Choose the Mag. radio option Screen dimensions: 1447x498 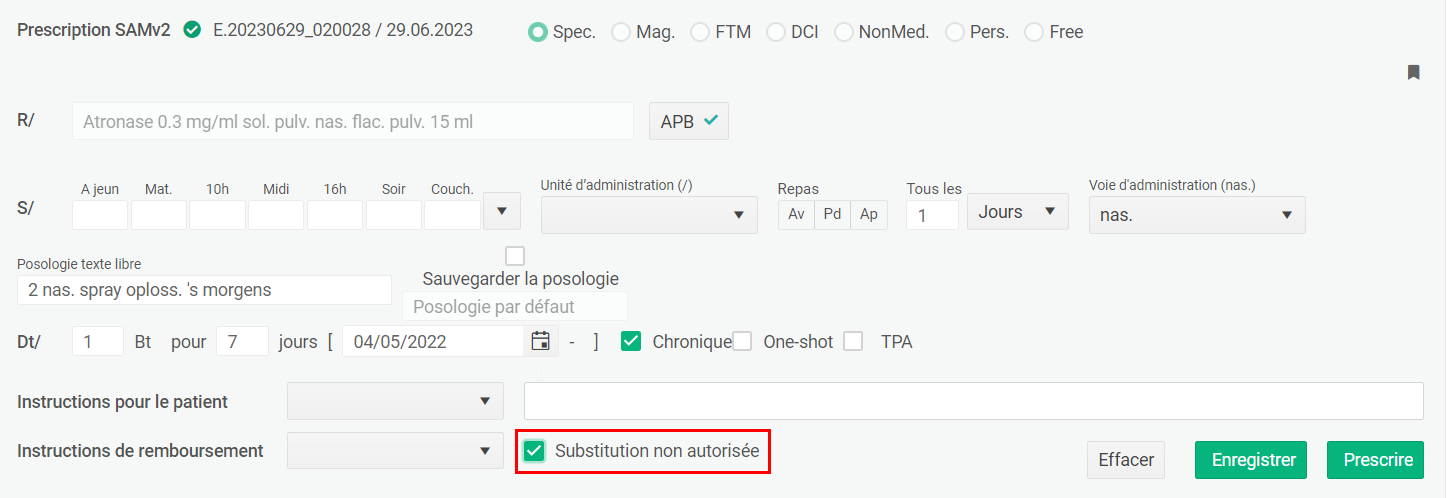tap(621, 32)
